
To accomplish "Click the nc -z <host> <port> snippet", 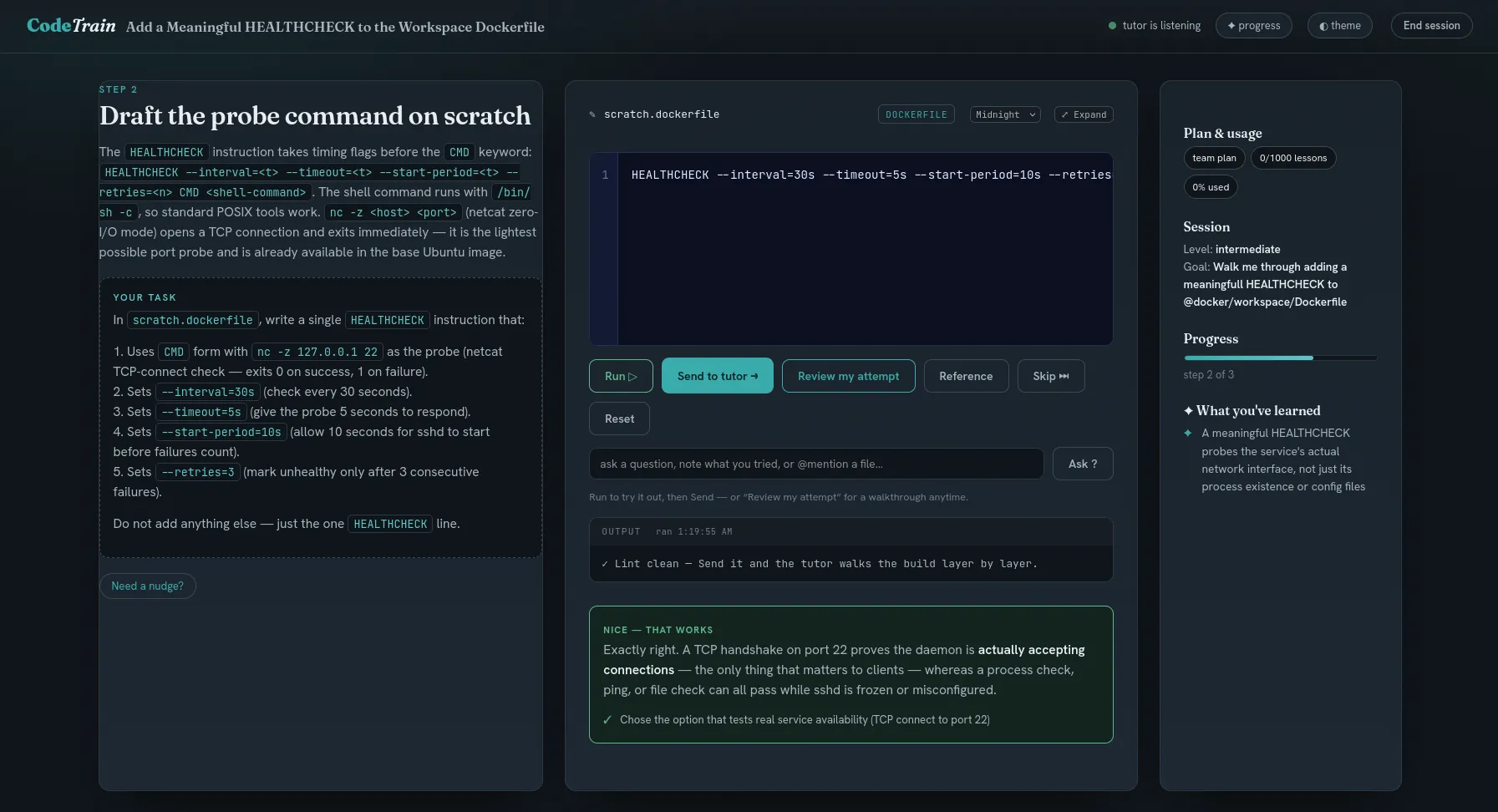I will coord(393,213).
